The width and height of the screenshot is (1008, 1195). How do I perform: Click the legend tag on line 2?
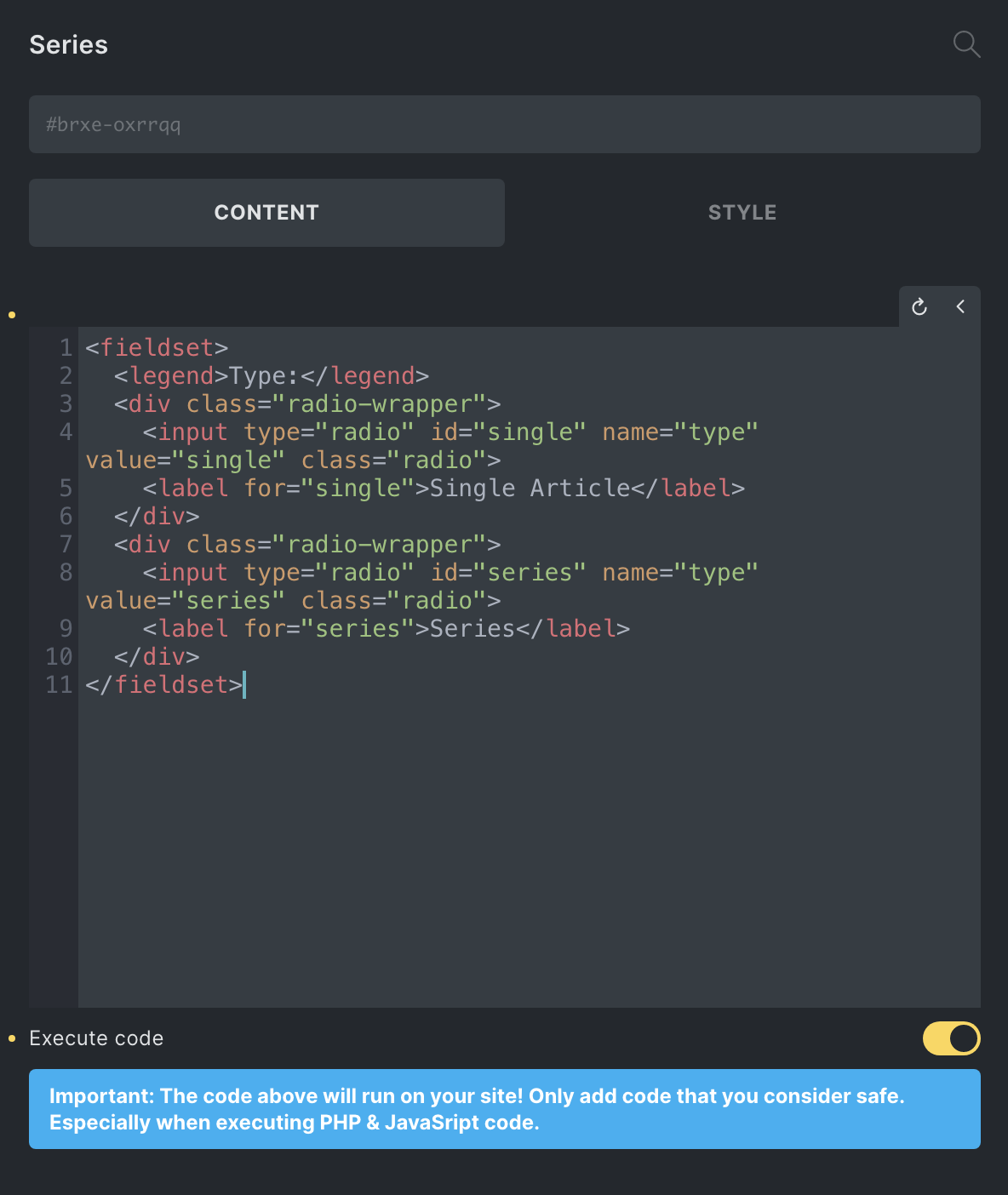point(170,375)
